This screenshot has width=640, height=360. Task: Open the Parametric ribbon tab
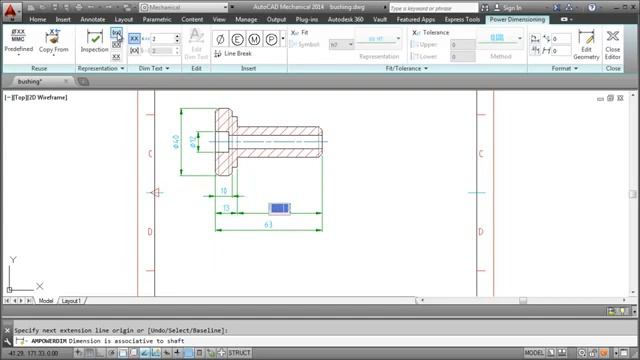157,20
